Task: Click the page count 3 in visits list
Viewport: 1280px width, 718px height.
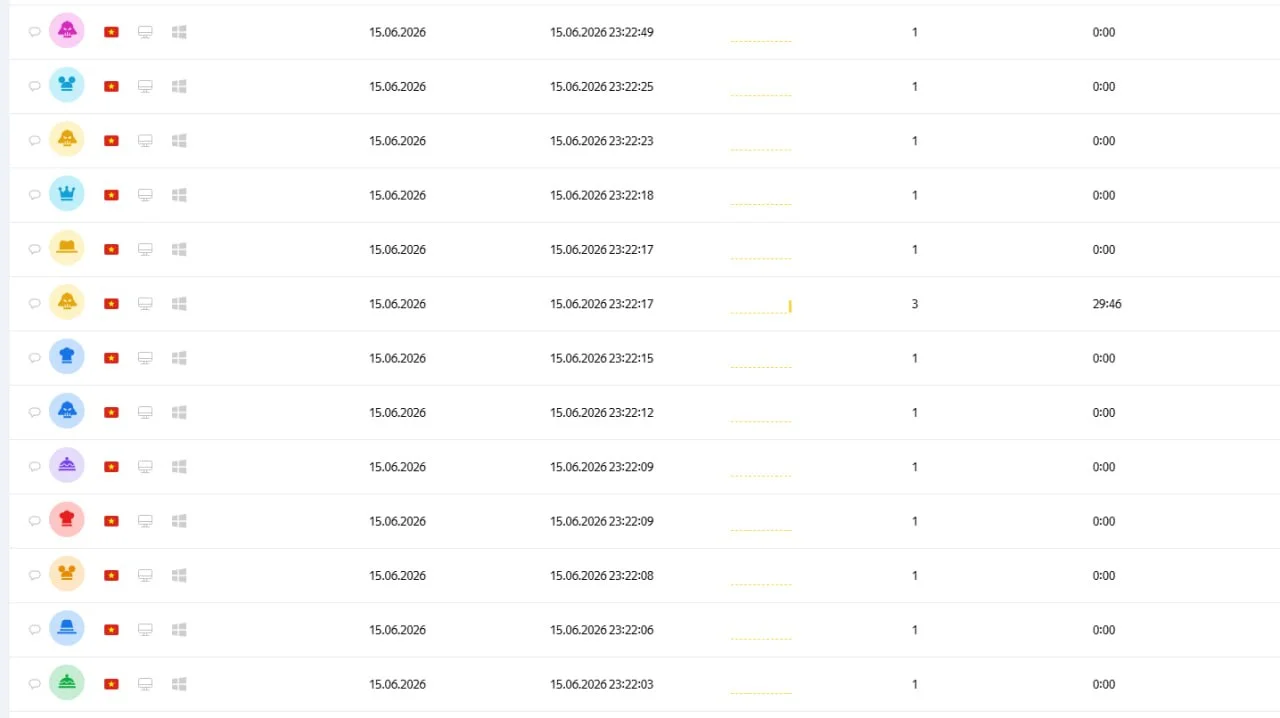Action: [x=915, y=304]
